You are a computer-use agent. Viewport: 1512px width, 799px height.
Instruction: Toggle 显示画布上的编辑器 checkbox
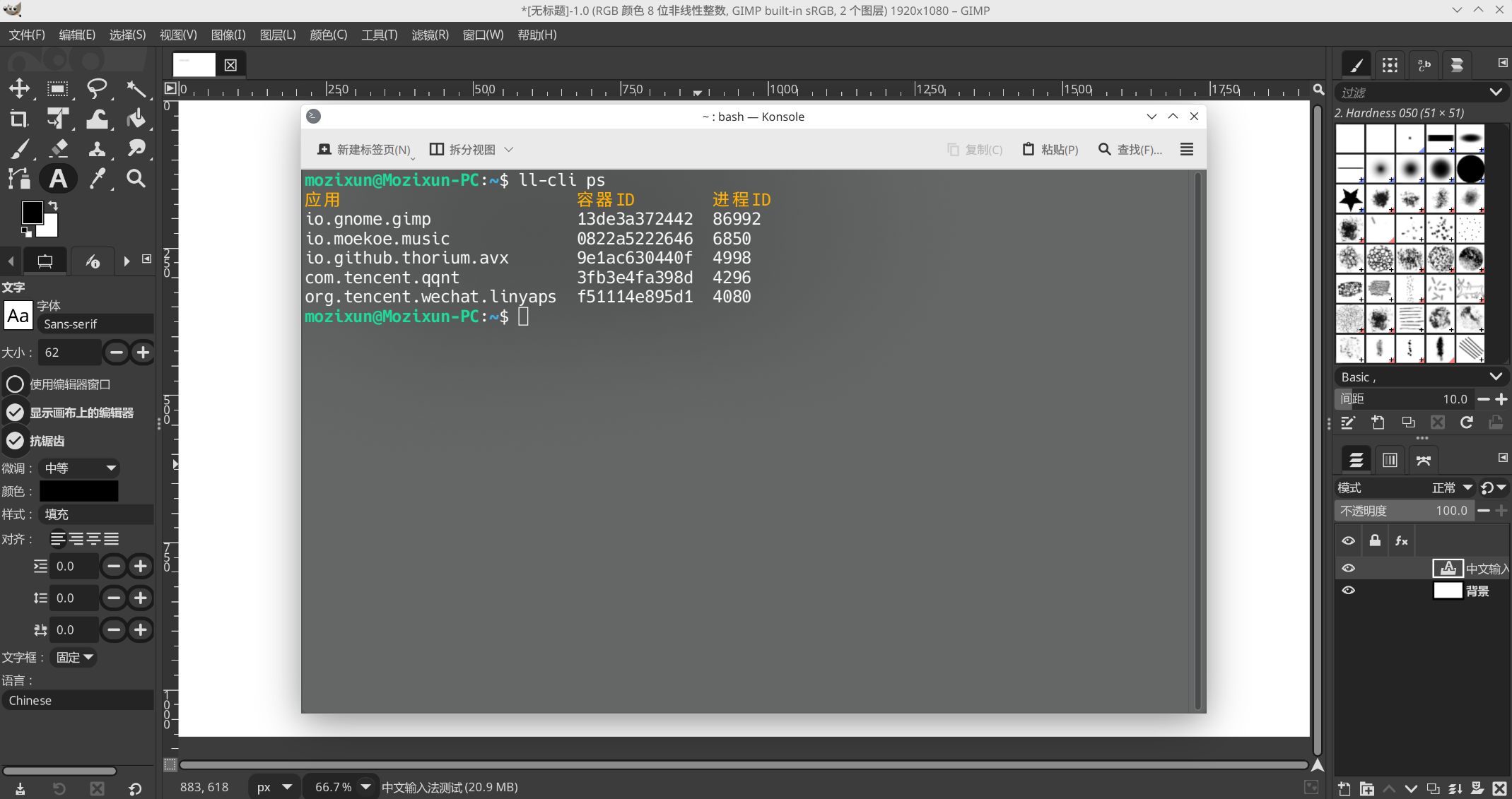tap(15, 413)
